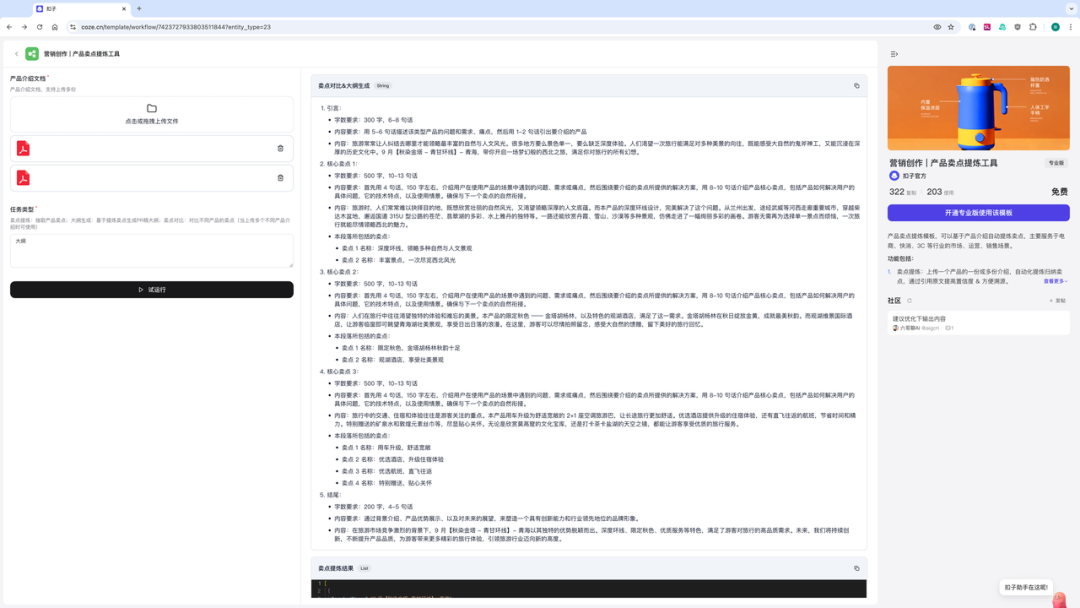Click 发帖 to post in community
The width and height of the screenshot is (1080, 608).
[x=1057, y=301]
